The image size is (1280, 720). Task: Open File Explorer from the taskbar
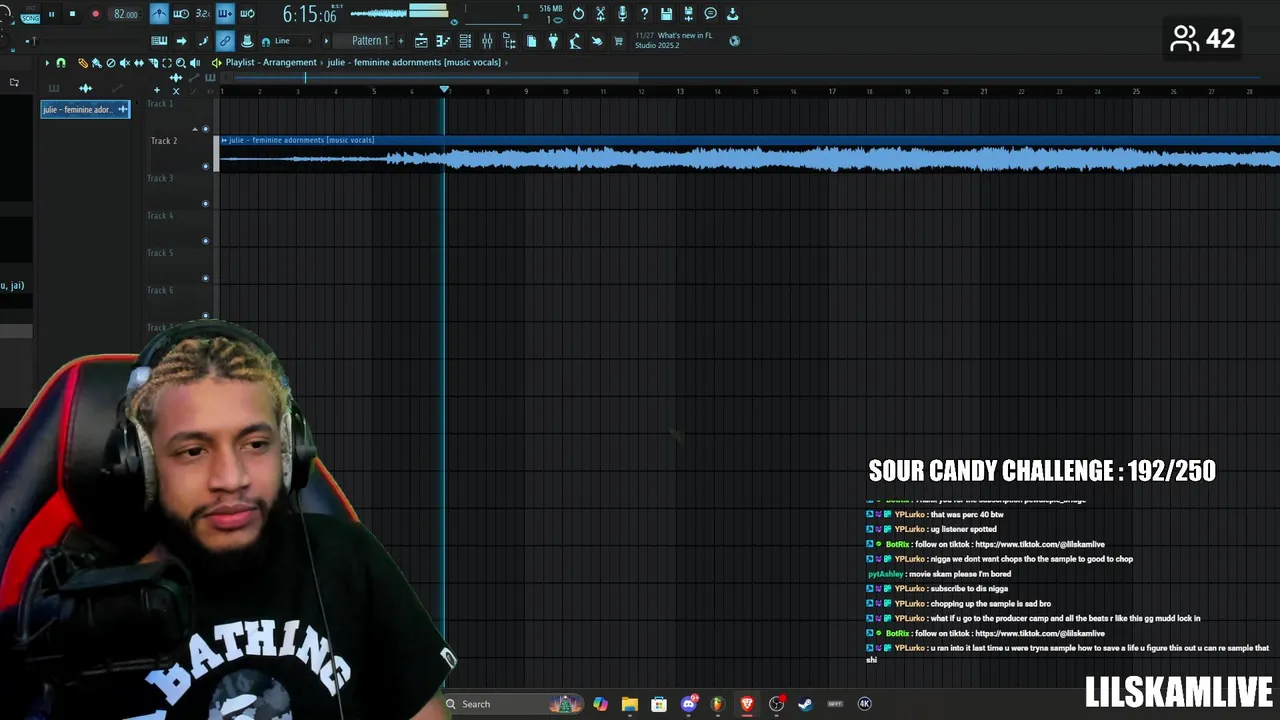click(629, 704)
